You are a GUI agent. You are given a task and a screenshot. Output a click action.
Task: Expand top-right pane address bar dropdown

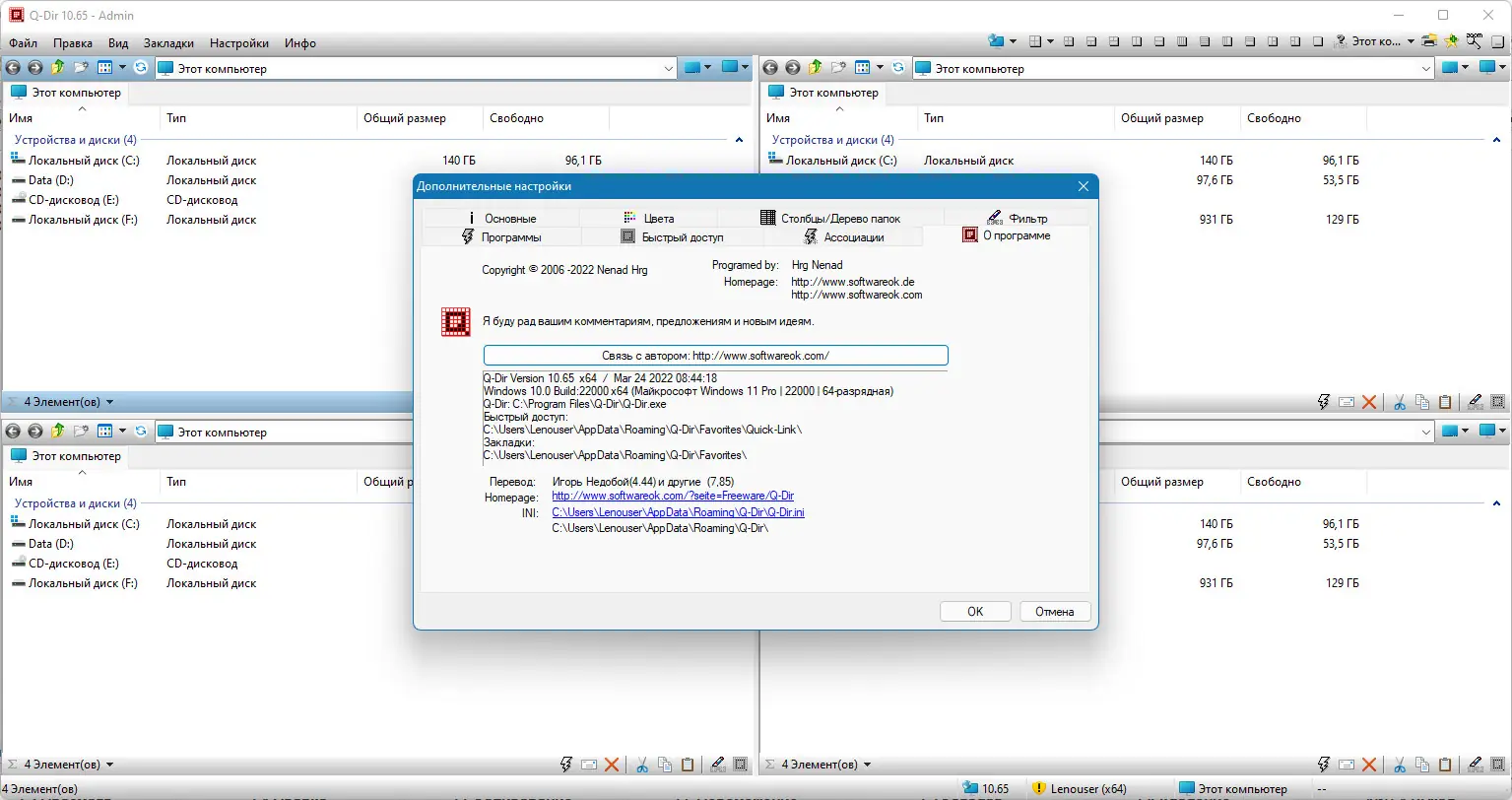pos(1425,69)
